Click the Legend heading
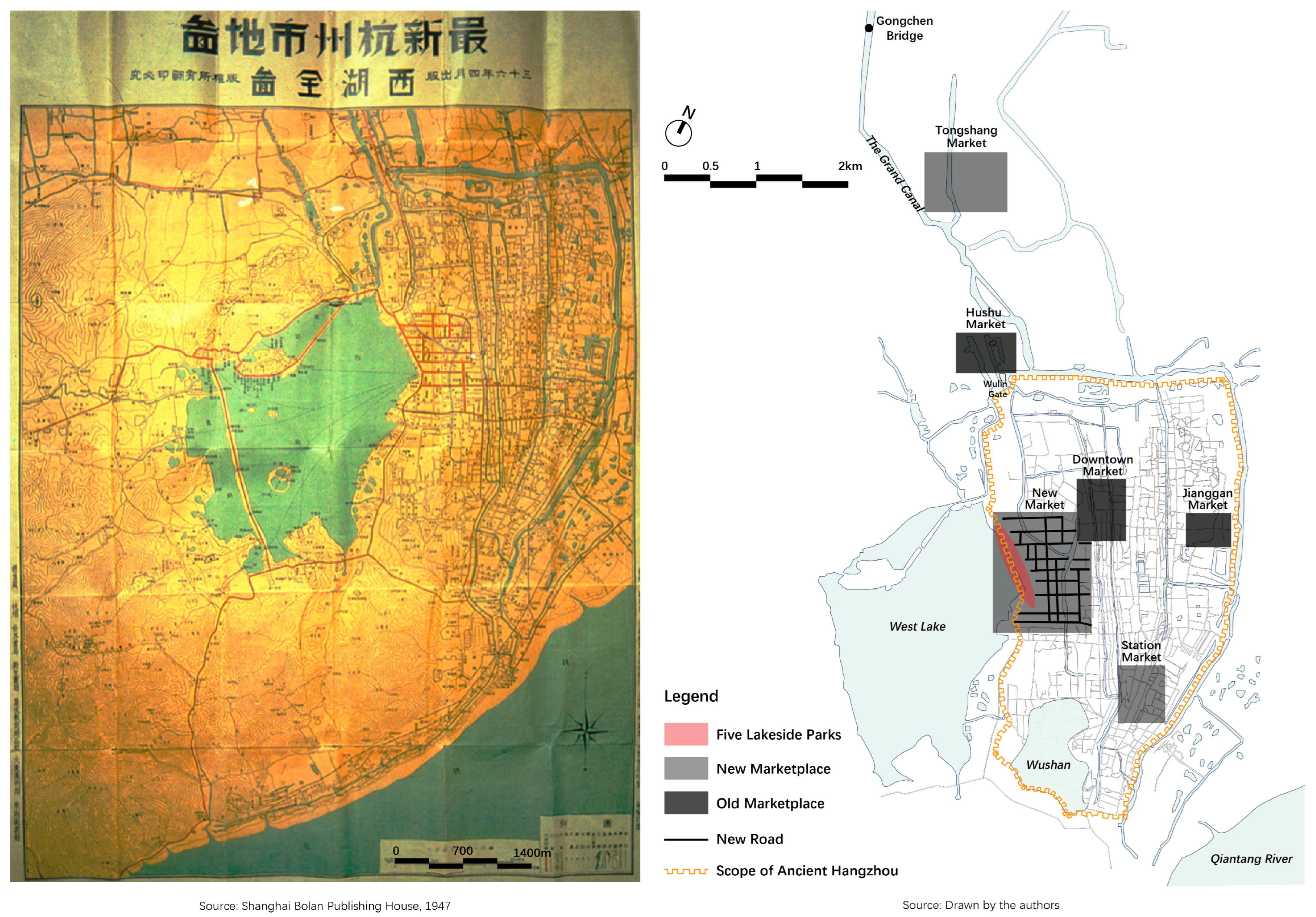Screen dimensions: 1316x917 pos(691,696)
